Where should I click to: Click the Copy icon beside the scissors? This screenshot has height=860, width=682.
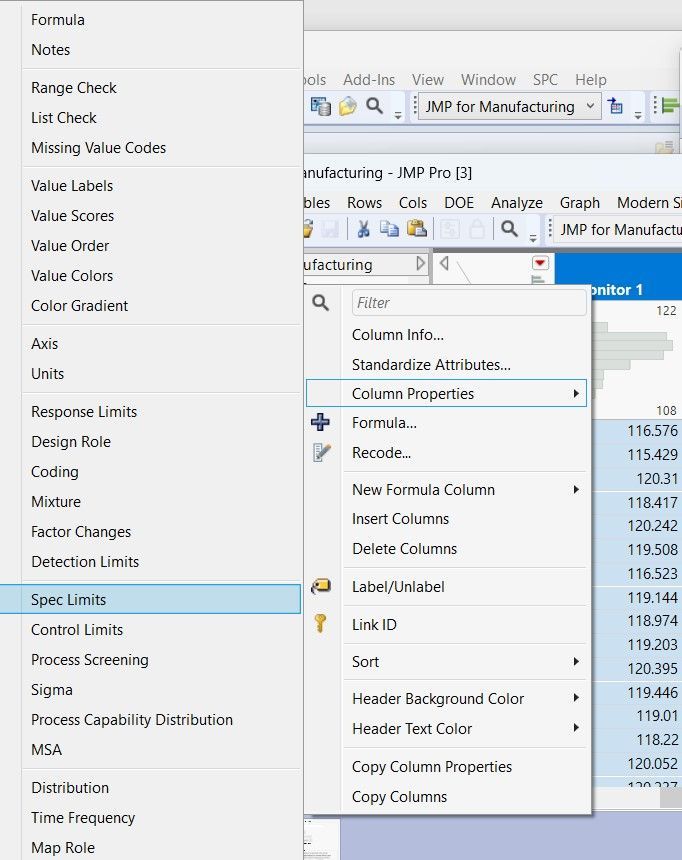coord(389,229)
